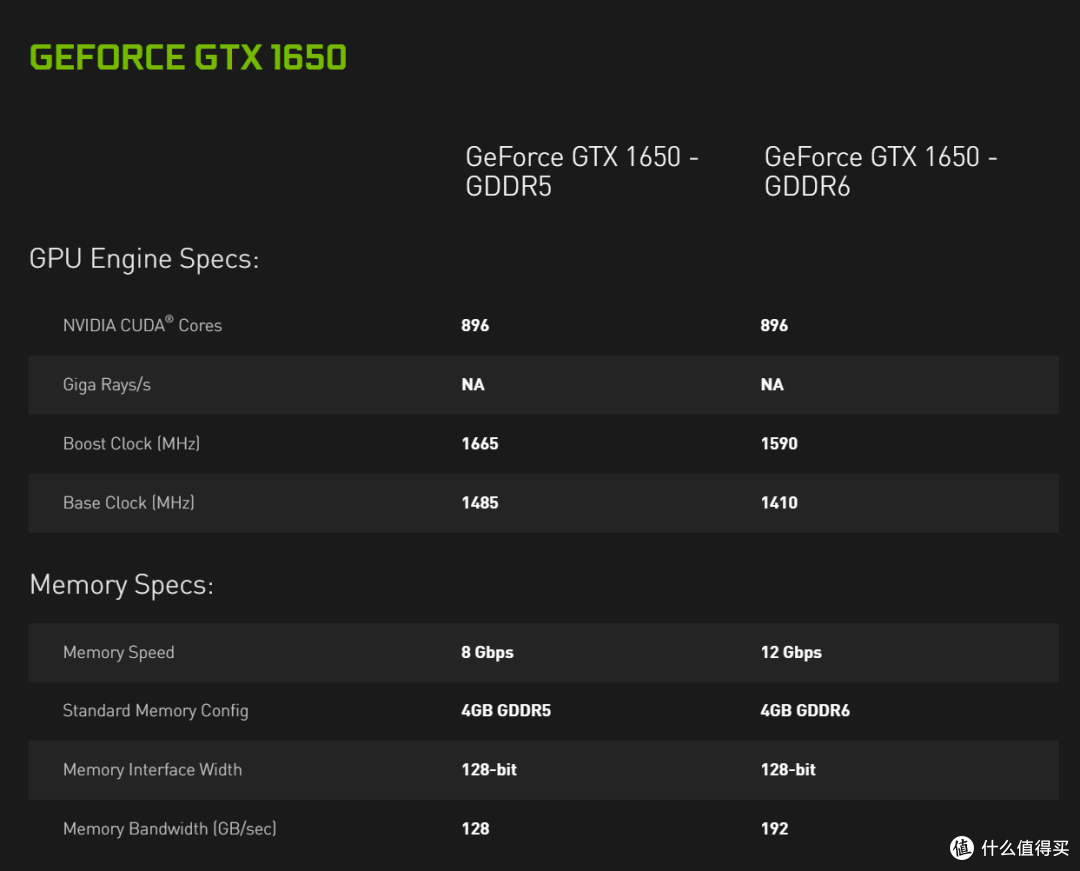Click the 4GB GDDR5 memory config value
1080x871 pixels.
click(506, 711)
